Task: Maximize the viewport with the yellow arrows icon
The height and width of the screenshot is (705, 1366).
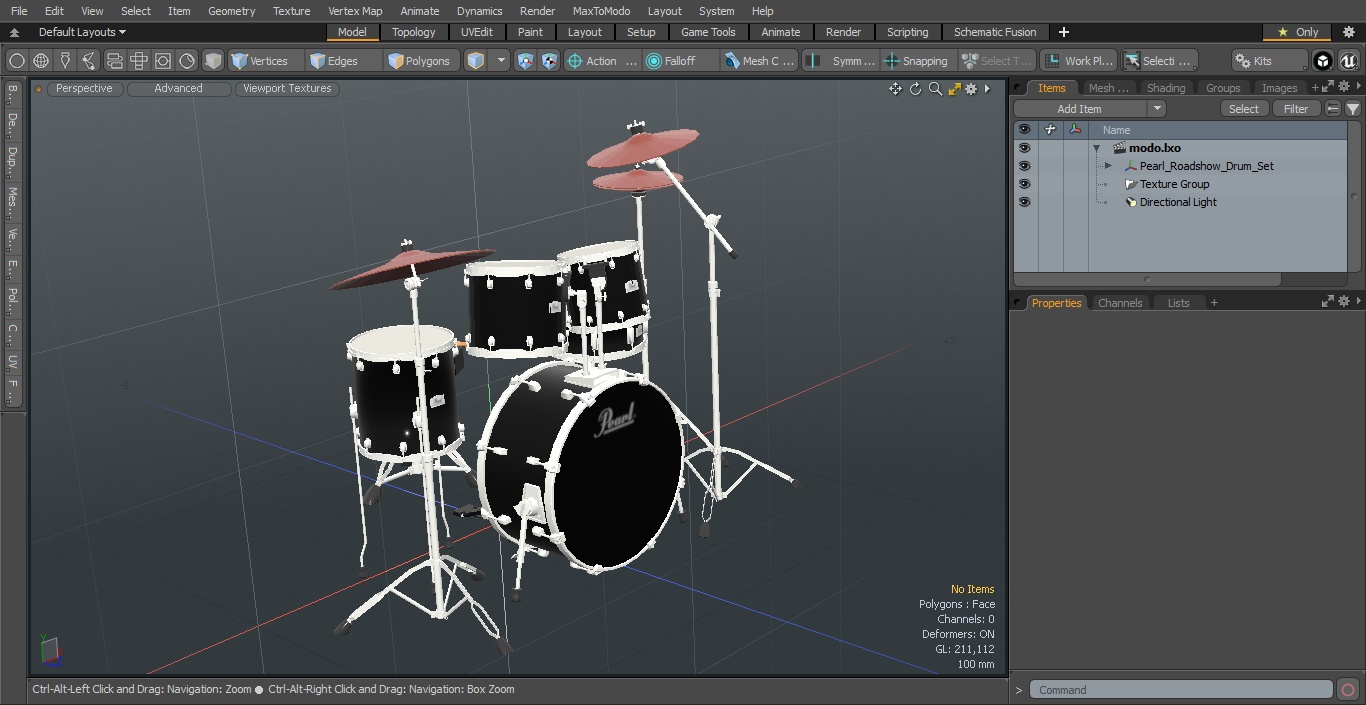Action: [x=954, y=89]
